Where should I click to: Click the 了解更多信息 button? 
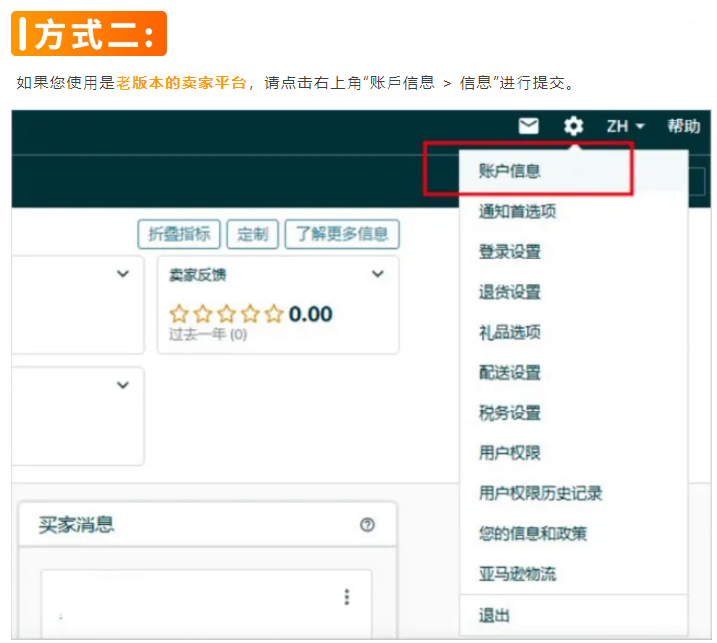[x=342, y=234]
